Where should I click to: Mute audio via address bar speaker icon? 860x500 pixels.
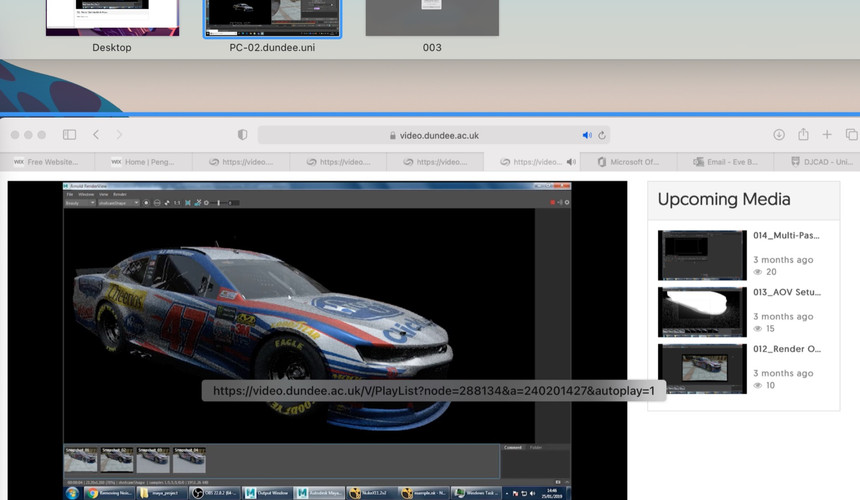tap(587, 135)
